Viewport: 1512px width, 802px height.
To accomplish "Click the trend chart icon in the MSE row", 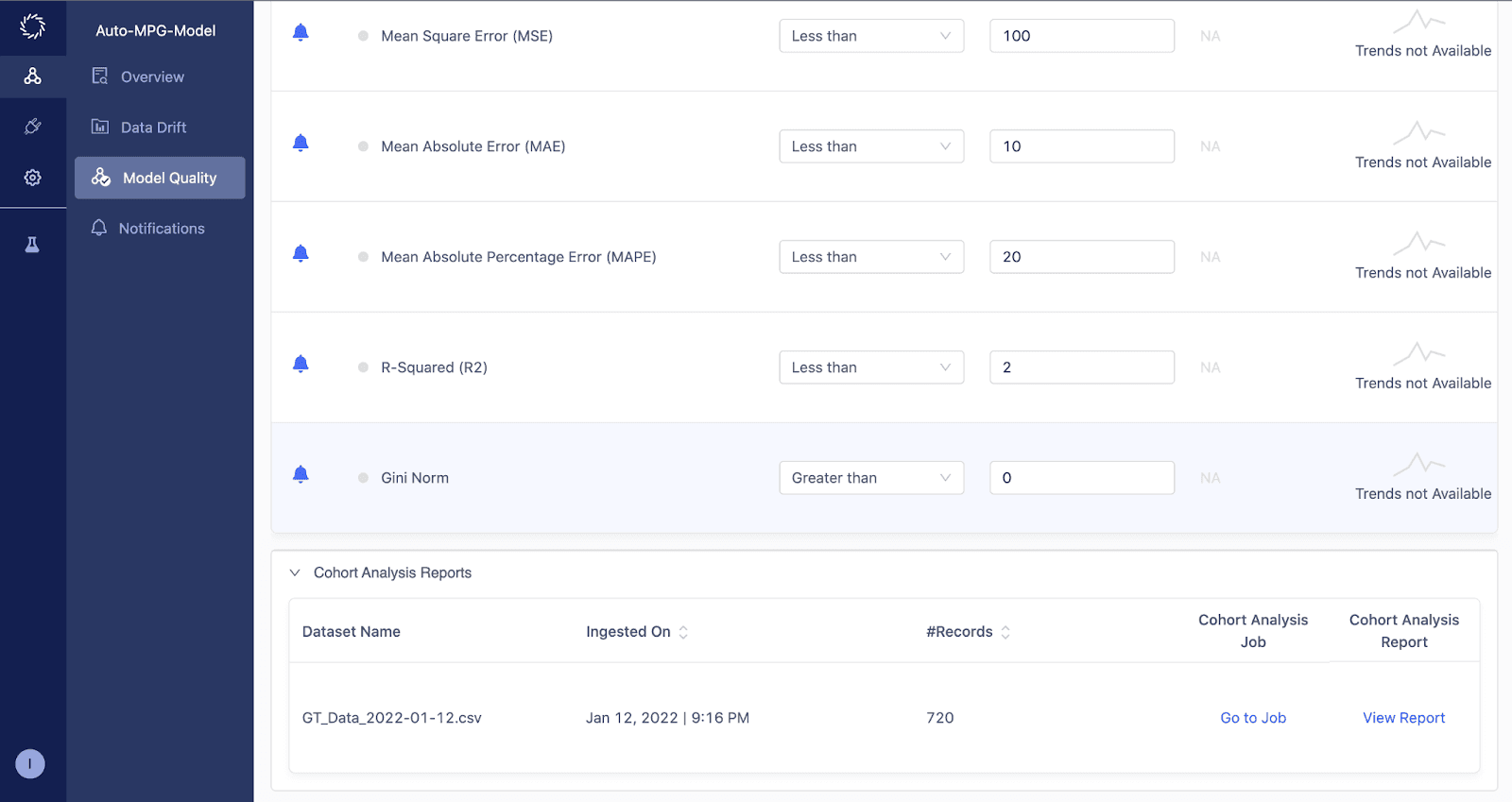I will pos(1419,21).
